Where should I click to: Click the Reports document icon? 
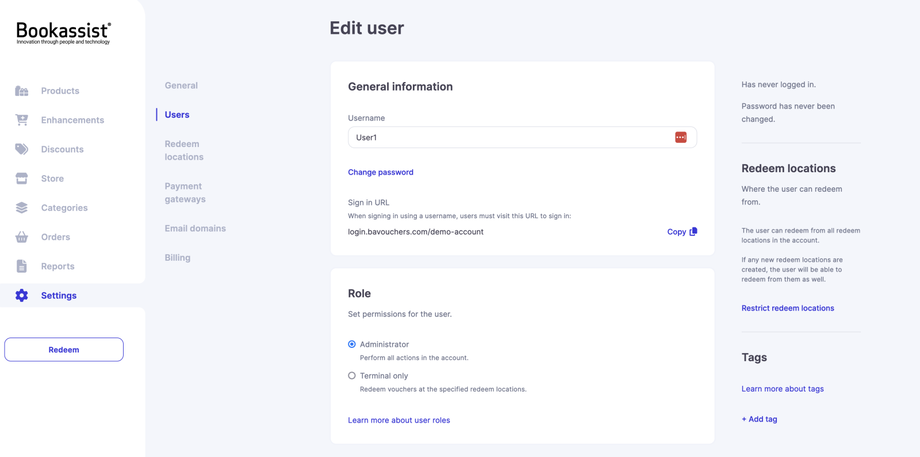(x=22, y=266)
